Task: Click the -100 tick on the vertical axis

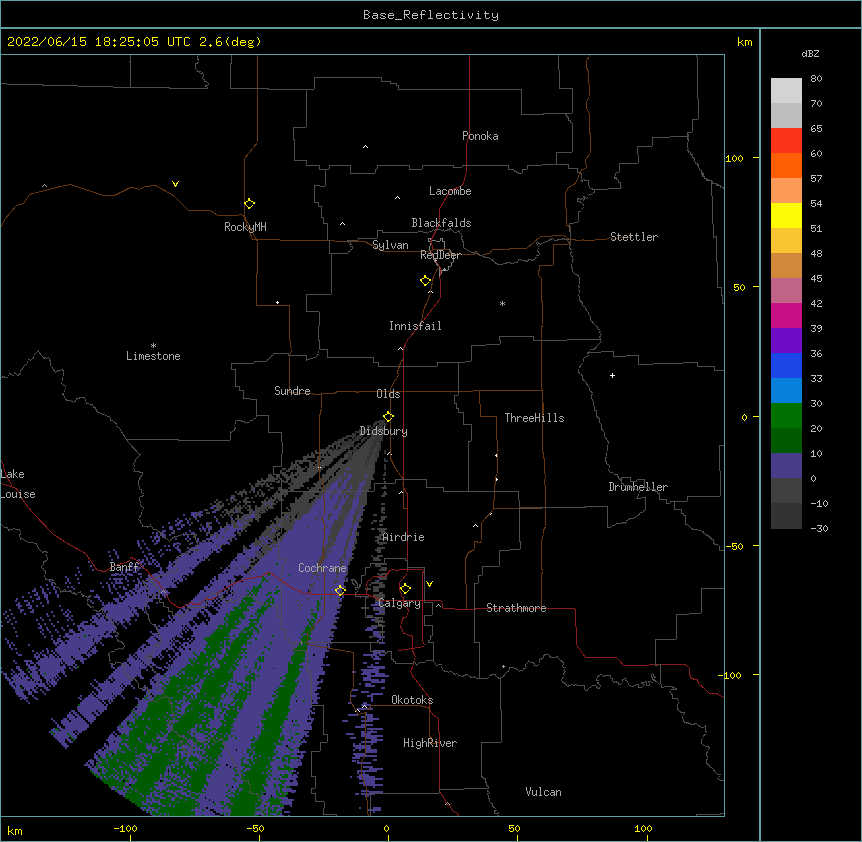Action: pos(731,675)
